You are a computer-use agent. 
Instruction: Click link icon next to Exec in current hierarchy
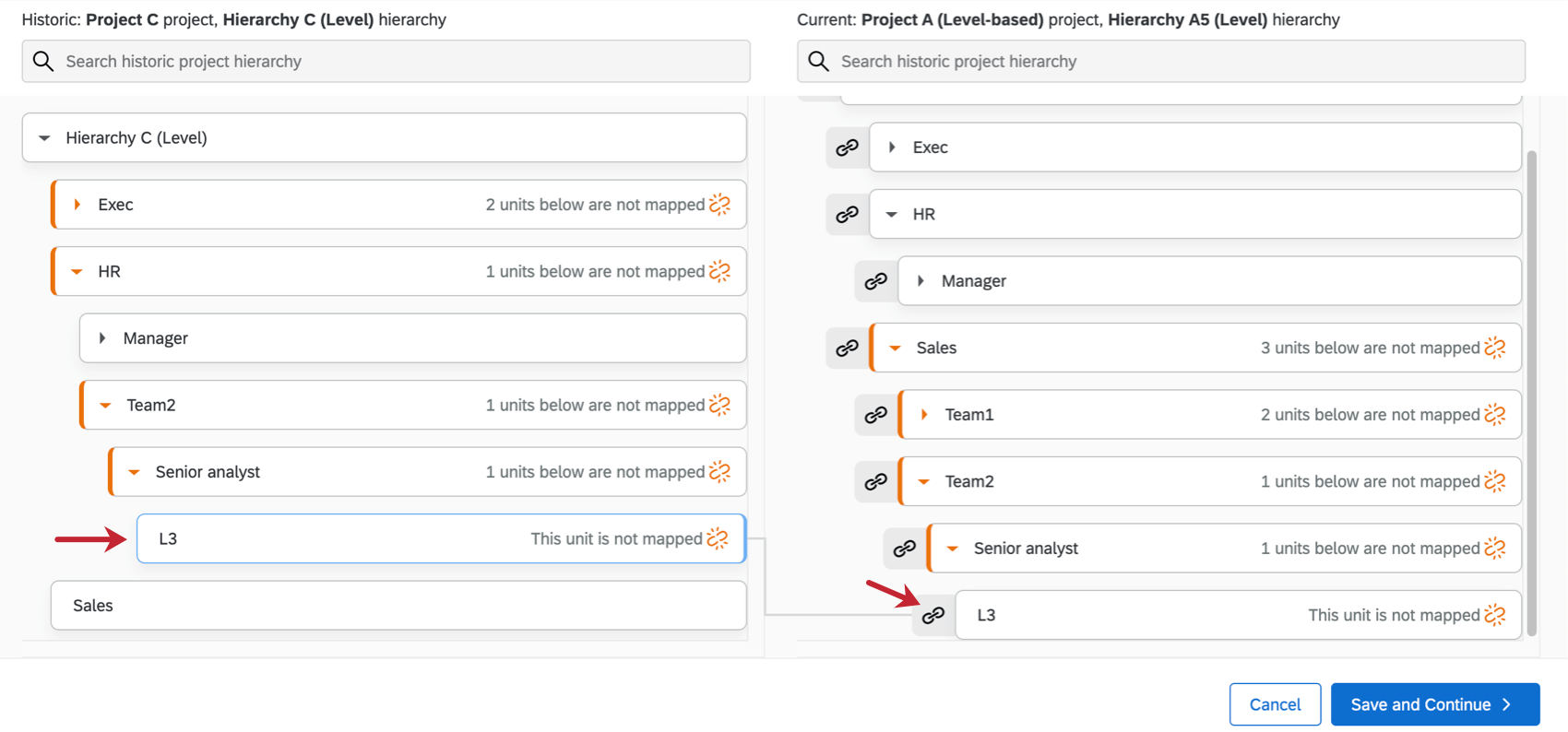pyautogui.click(x=847, y=148)
